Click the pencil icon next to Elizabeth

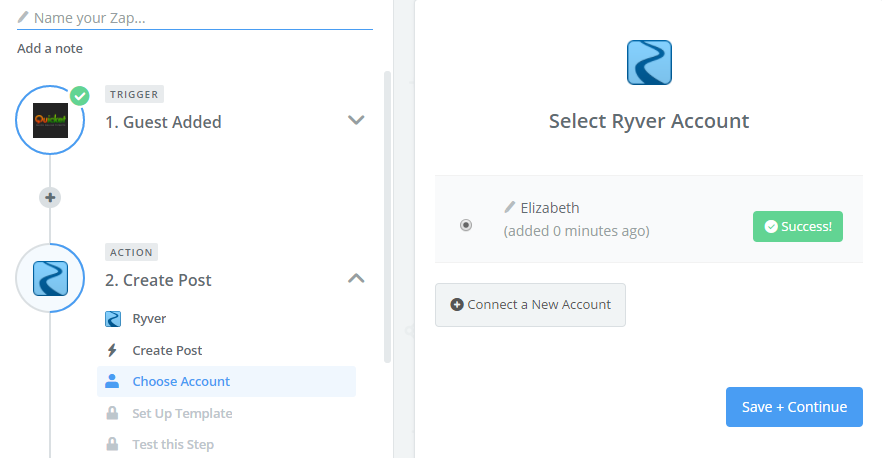(x=510, y=208)
